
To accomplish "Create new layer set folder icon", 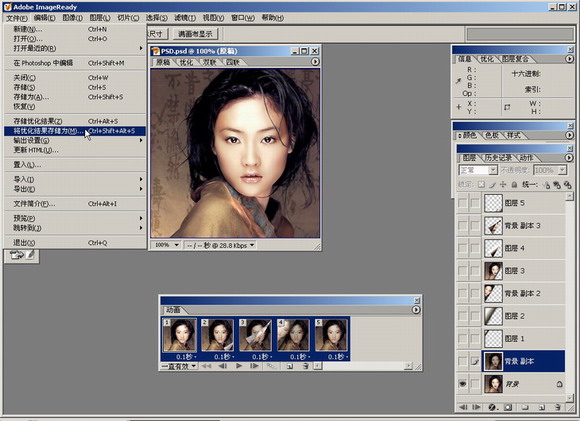I will 525,407.
